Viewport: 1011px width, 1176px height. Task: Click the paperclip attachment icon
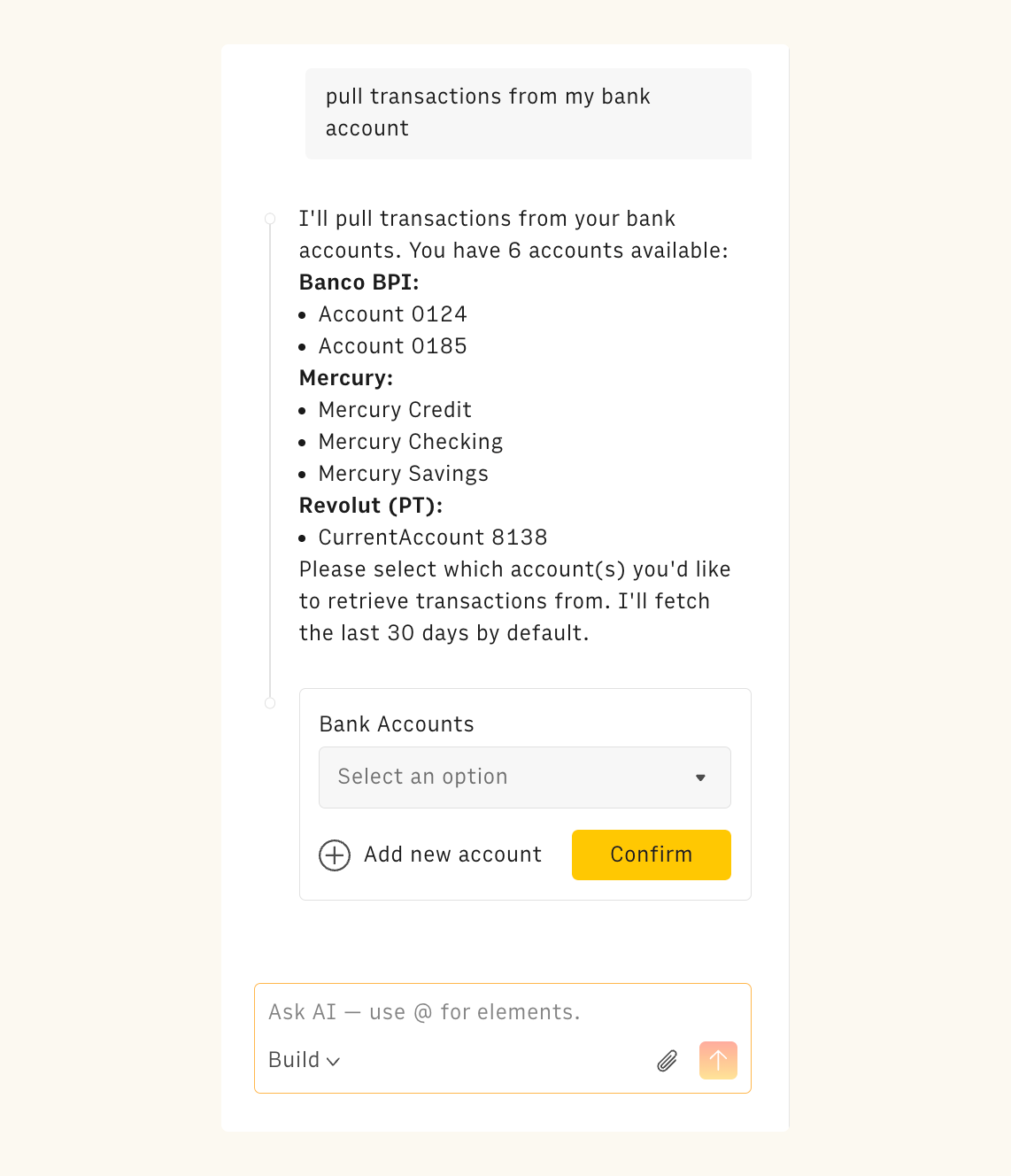[x=667, y=1060]
